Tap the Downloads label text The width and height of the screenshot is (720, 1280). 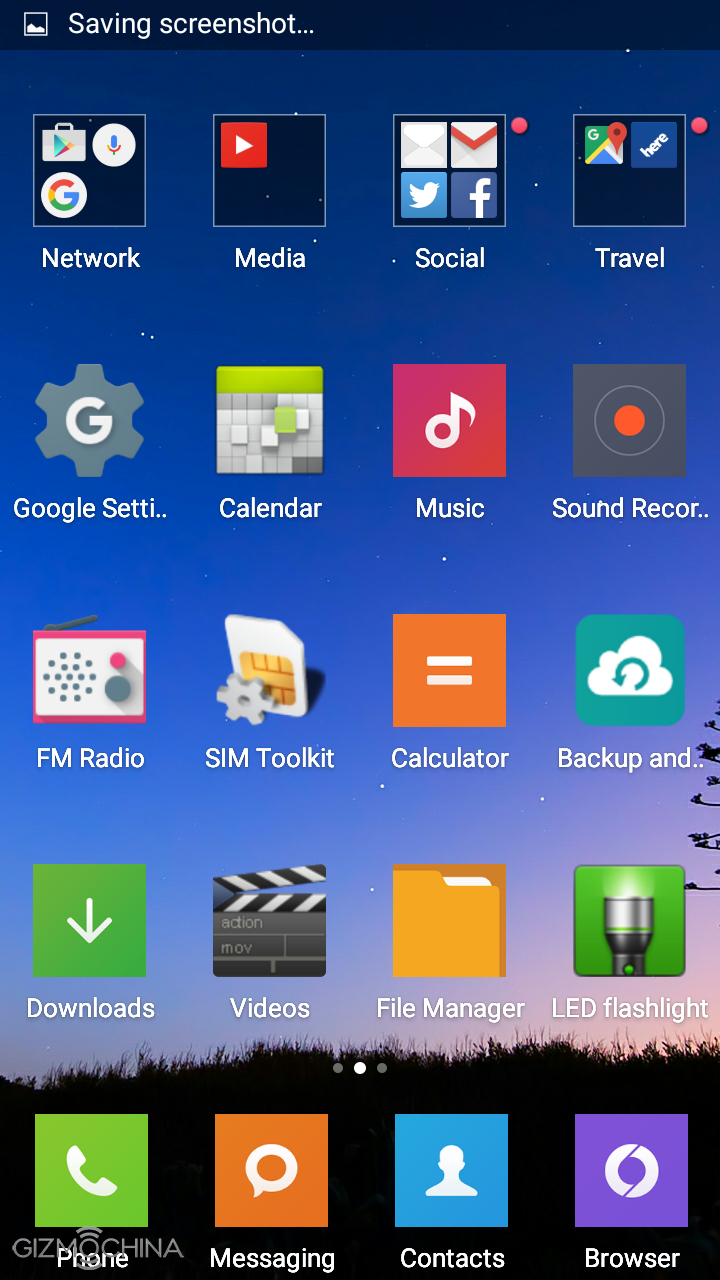(91, 1008)
